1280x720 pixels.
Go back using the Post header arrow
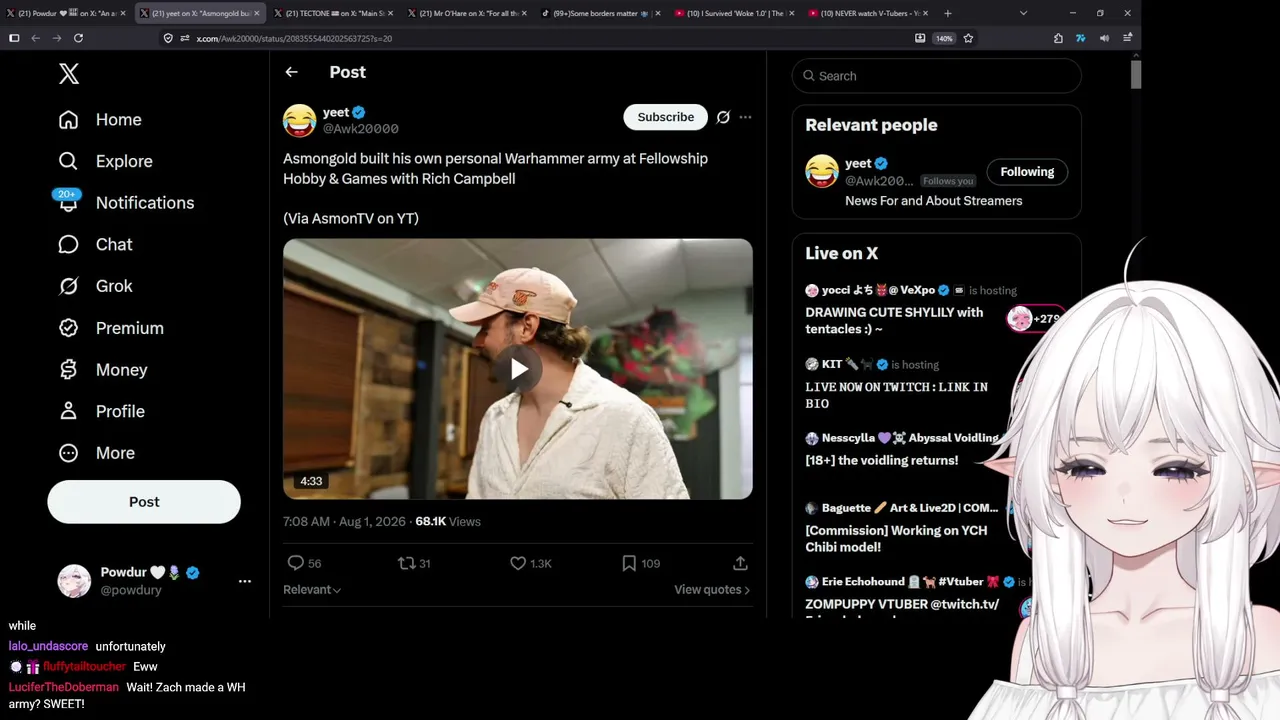pyautogui.click(x=291, y=72)
